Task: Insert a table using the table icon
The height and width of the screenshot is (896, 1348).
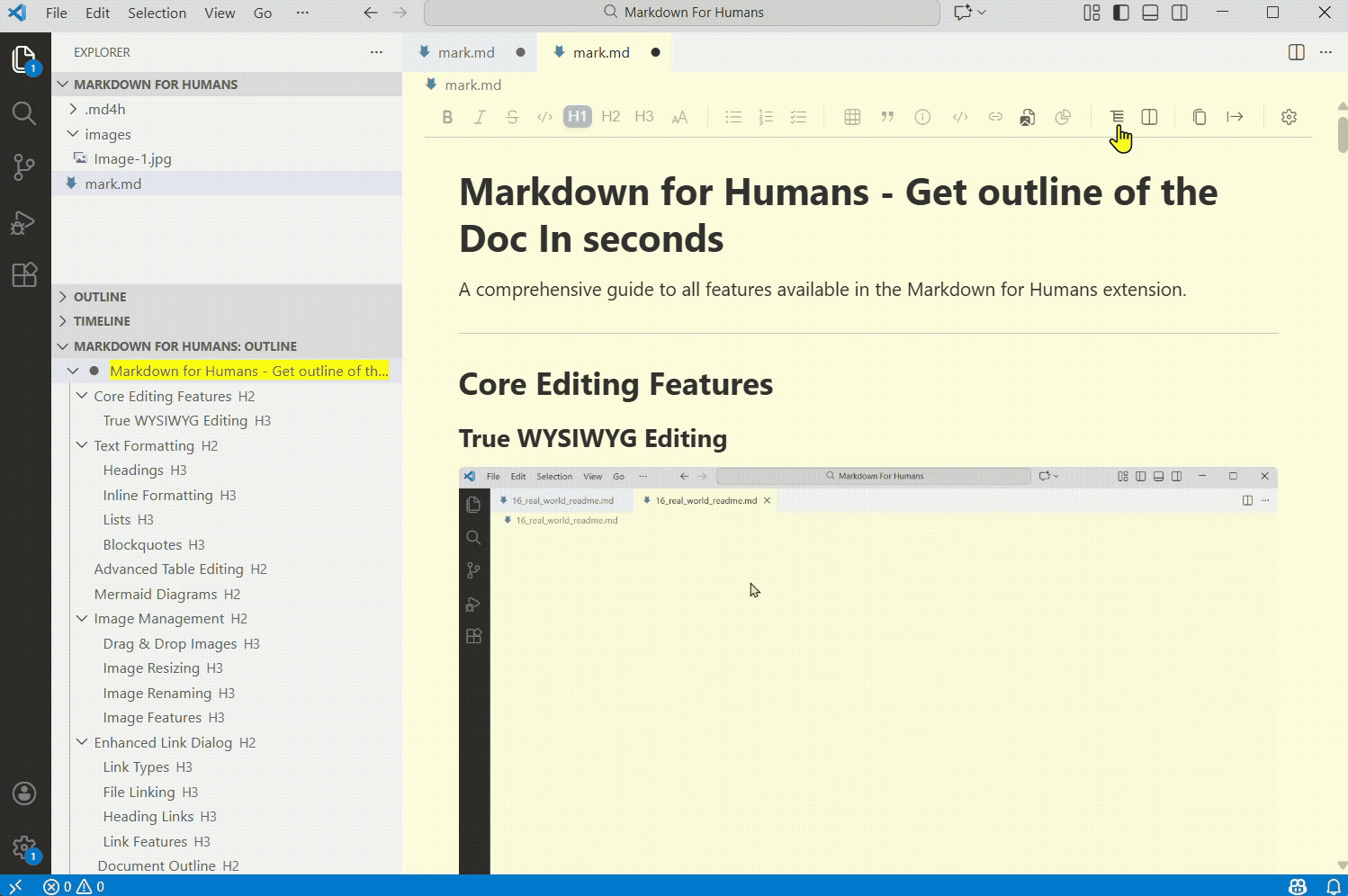Action: pos(851,116)
